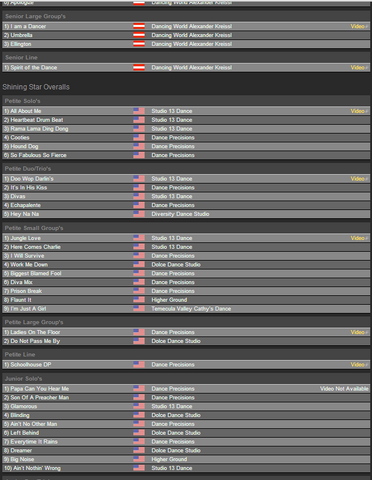The width and height of the screenshot is (372, 480).
Task: Click Austrian flag next to Umbrella entry
Action: click(139, 35)
